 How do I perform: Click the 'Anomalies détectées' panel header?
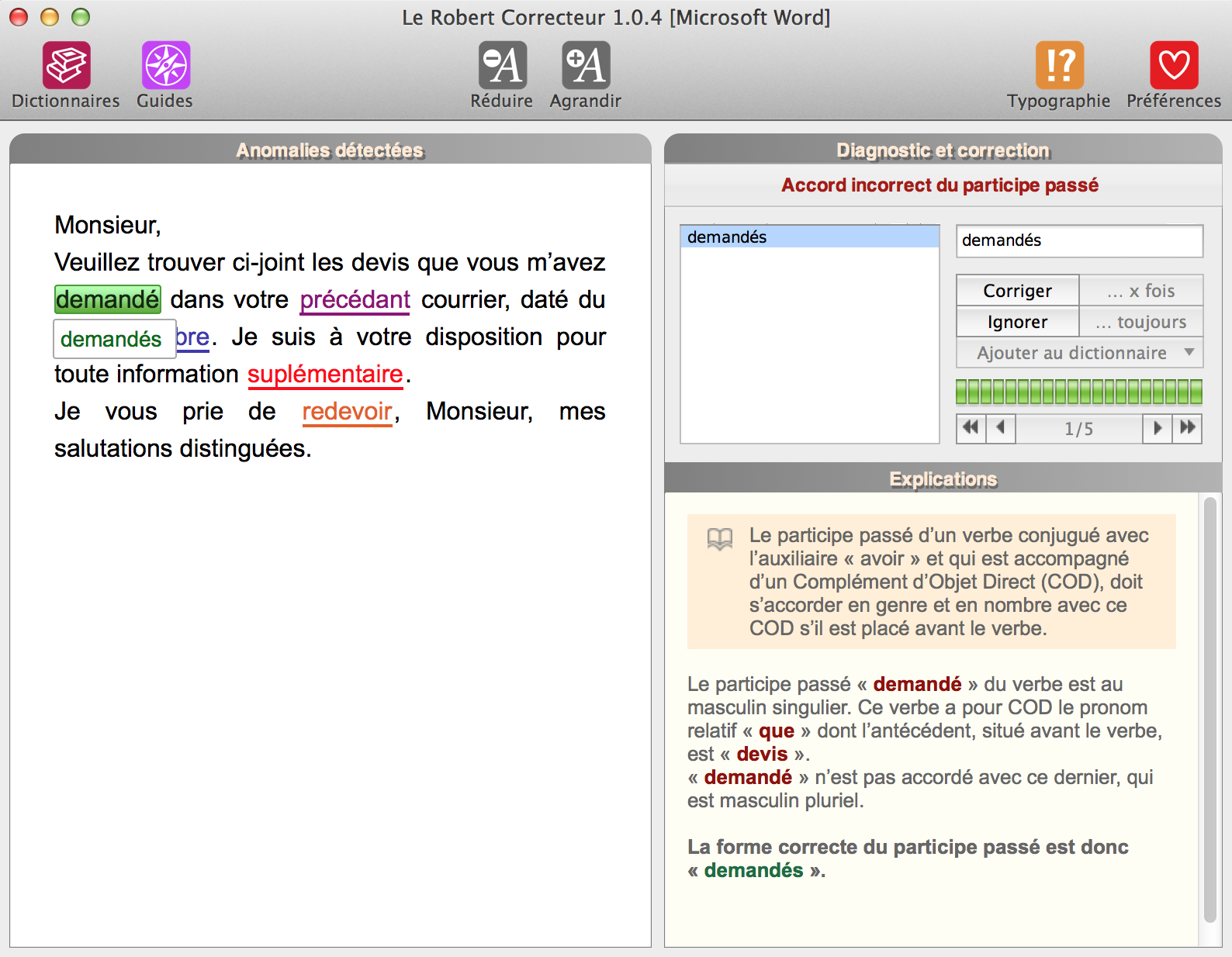pos(330,150)
